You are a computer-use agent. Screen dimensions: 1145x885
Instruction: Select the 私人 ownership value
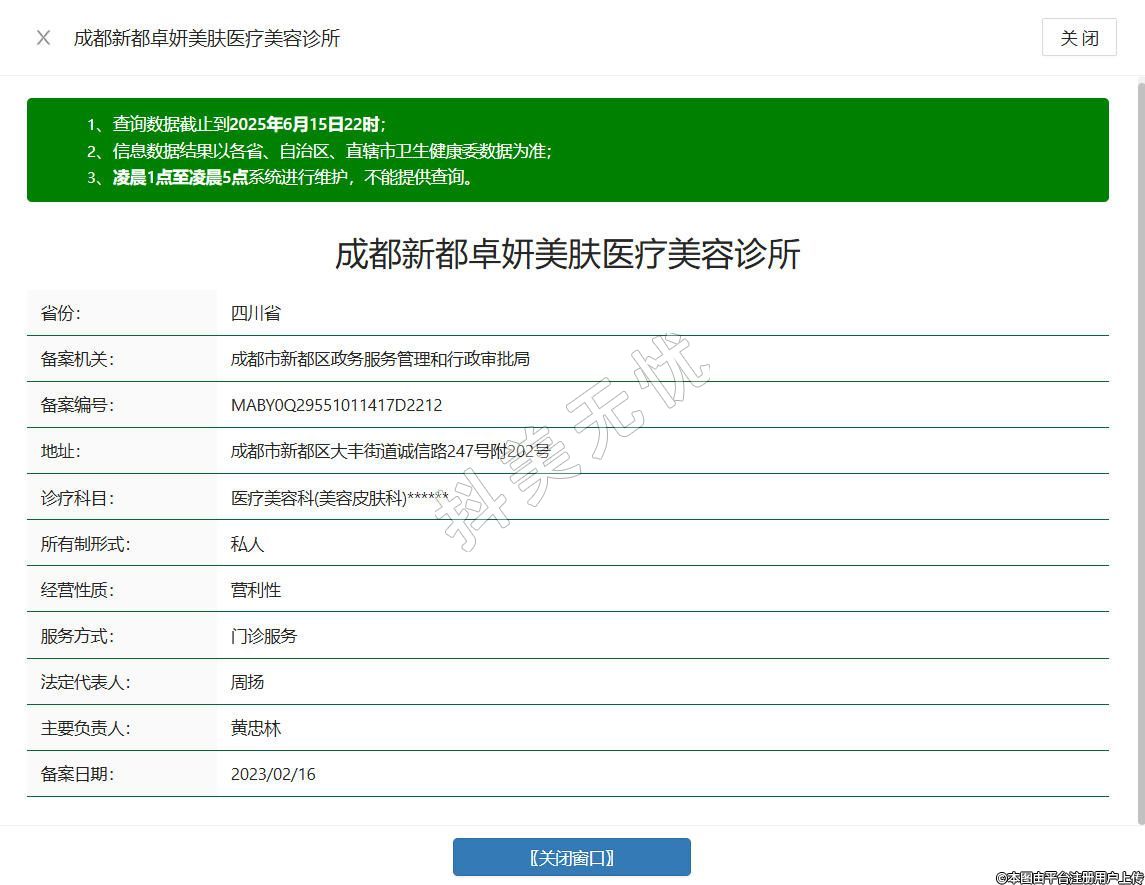click(x=247, y=544)
